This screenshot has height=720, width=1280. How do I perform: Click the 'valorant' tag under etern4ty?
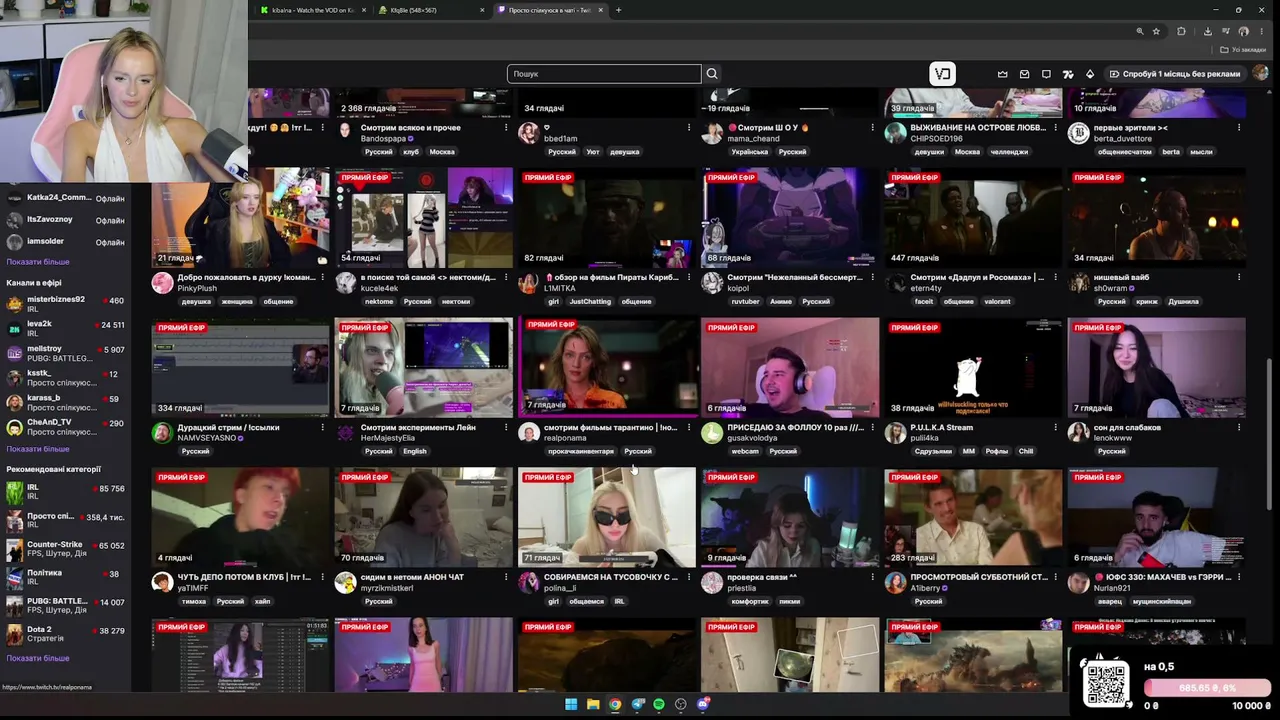(x=997, y=301)
